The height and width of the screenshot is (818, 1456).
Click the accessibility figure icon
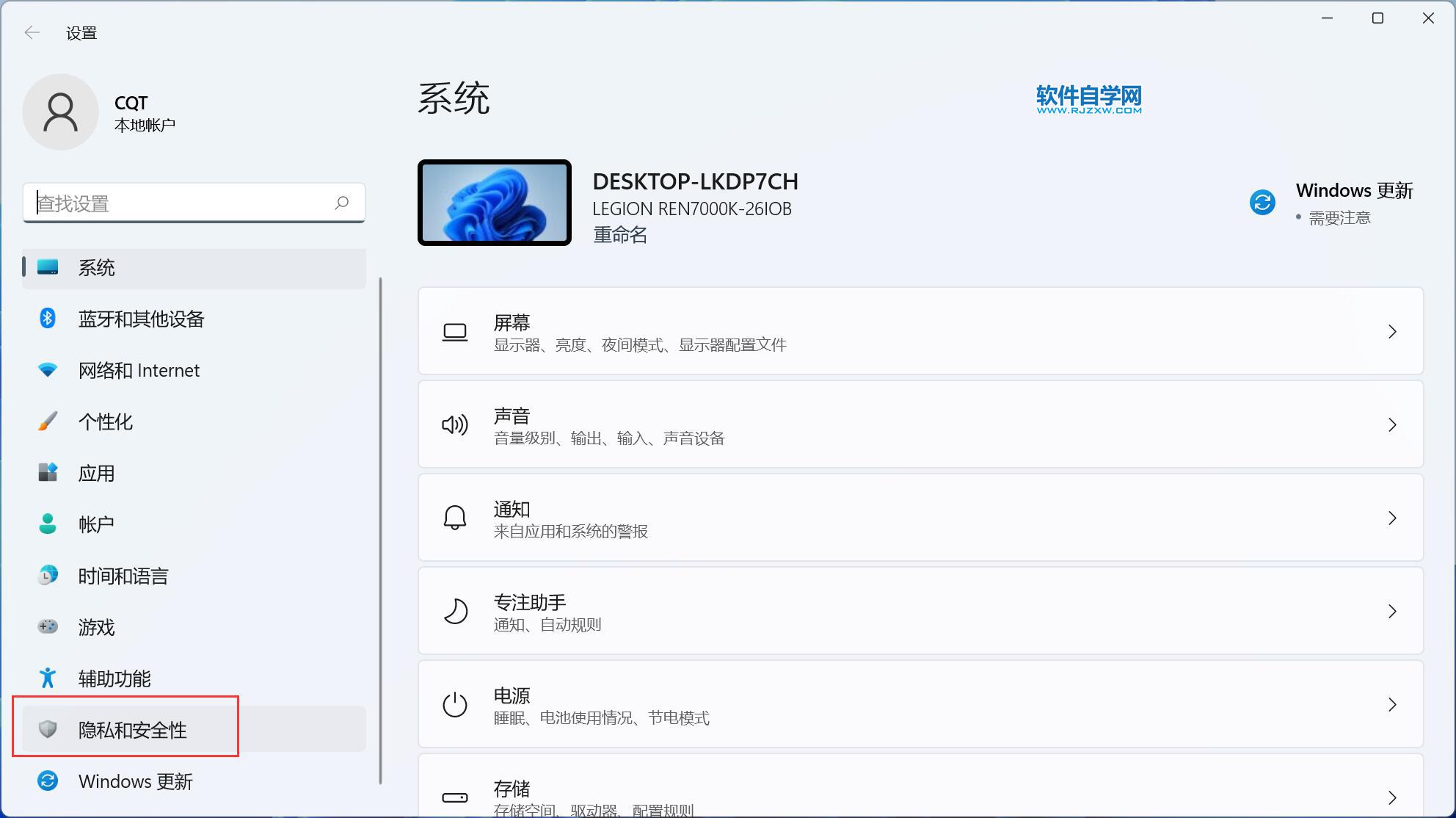48,678
